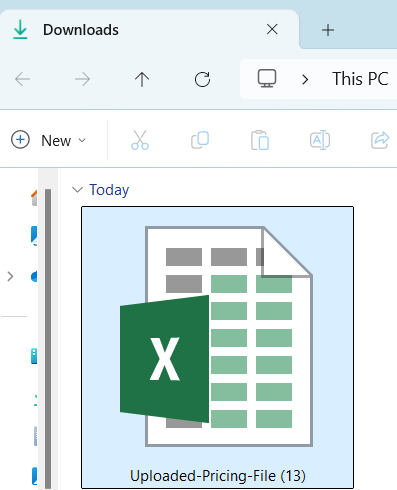Image resolution: width=397 pixels, height=490 pixels.
Task: Refresh the Downloads folder view
Action: pos(202,79)
